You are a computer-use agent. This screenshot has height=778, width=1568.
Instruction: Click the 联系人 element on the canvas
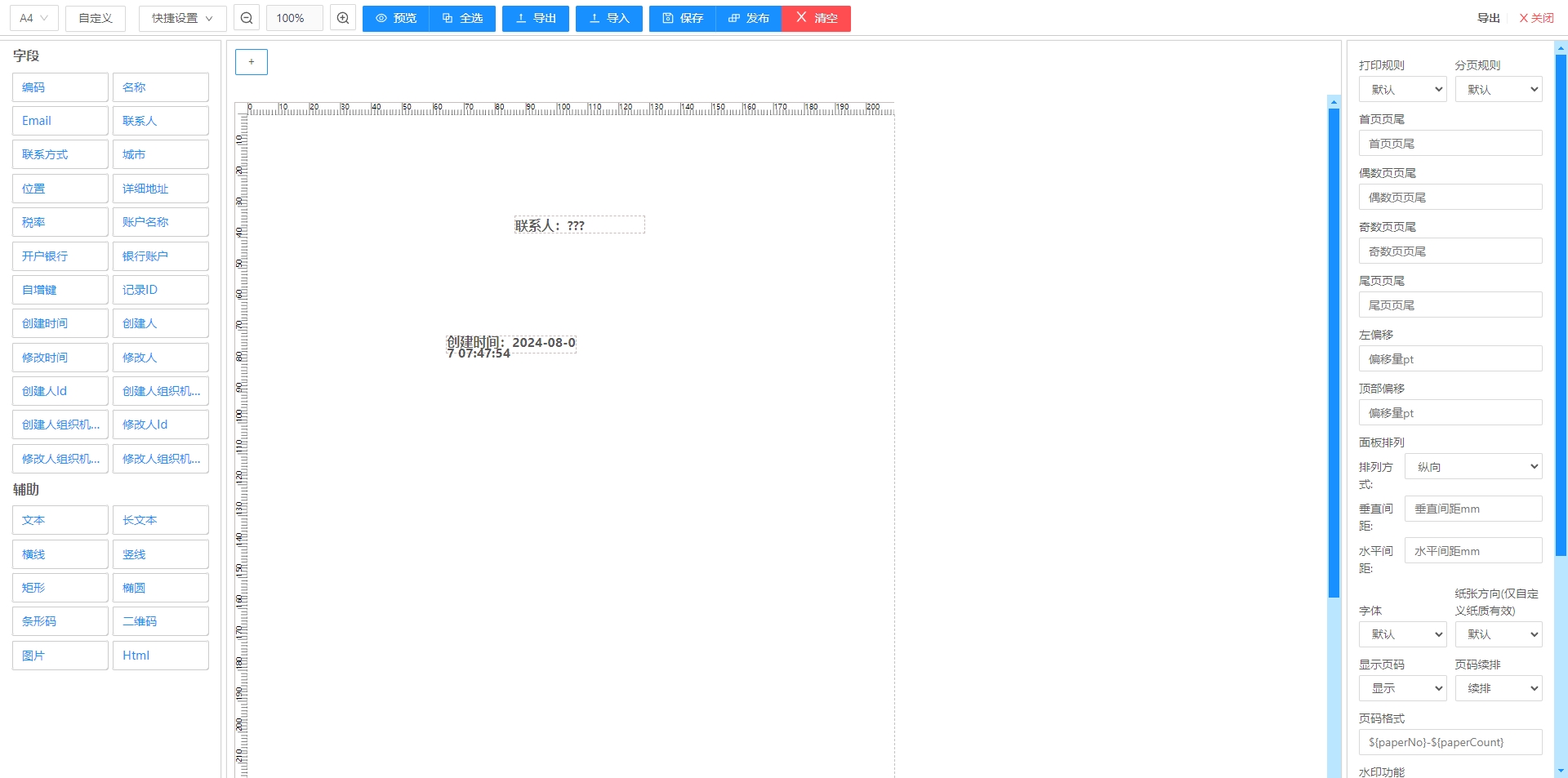579,225
